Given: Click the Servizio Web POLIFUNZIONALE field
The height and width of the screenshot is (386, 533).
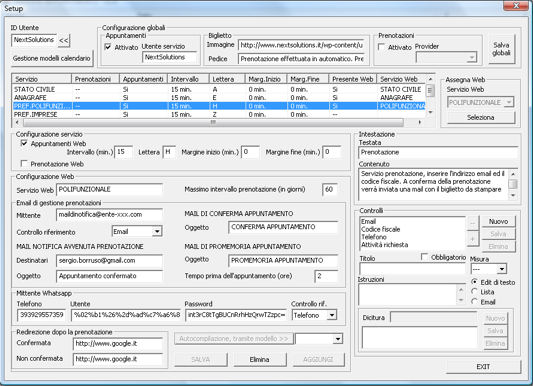Looking at the screenshot, I should [109, 190].
